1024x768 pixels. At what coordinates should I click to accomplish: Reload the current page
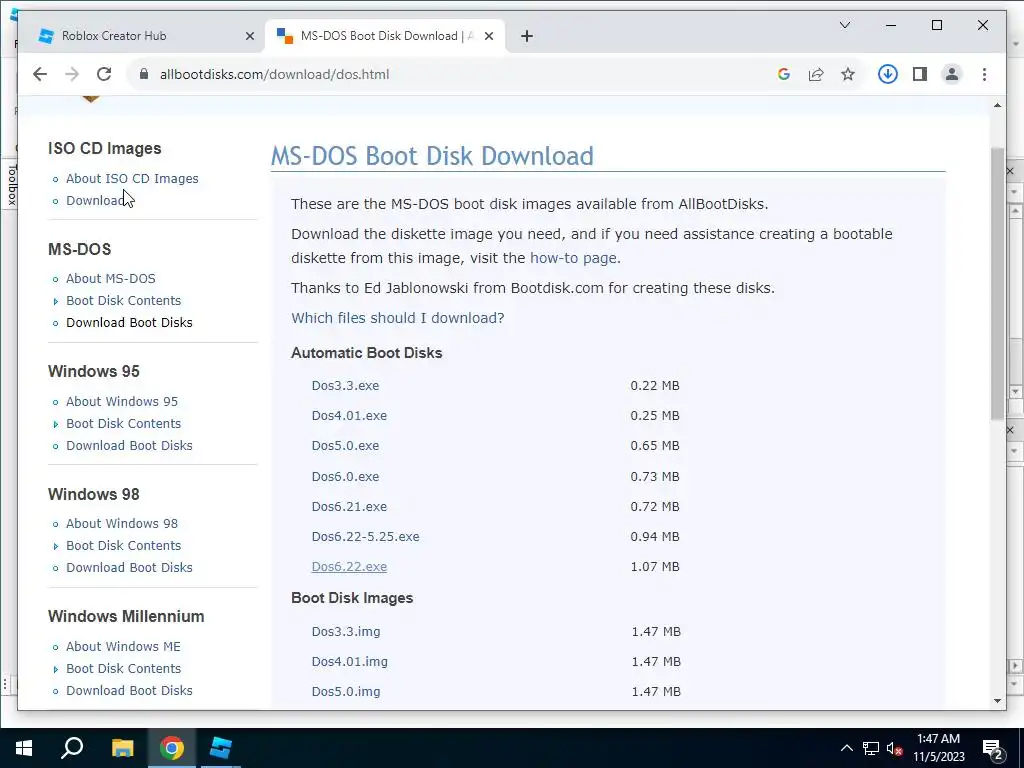(104, 74)
